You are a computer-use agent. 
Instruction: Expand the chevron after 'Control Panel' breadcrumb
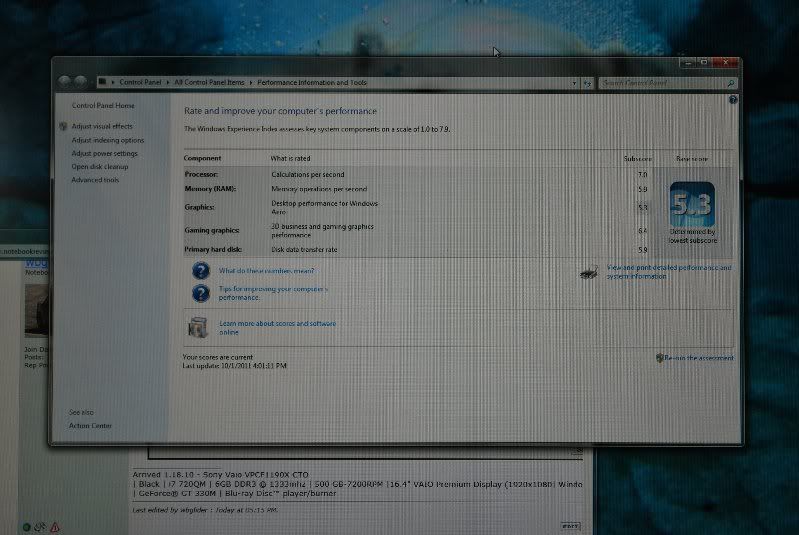point(168,83)
